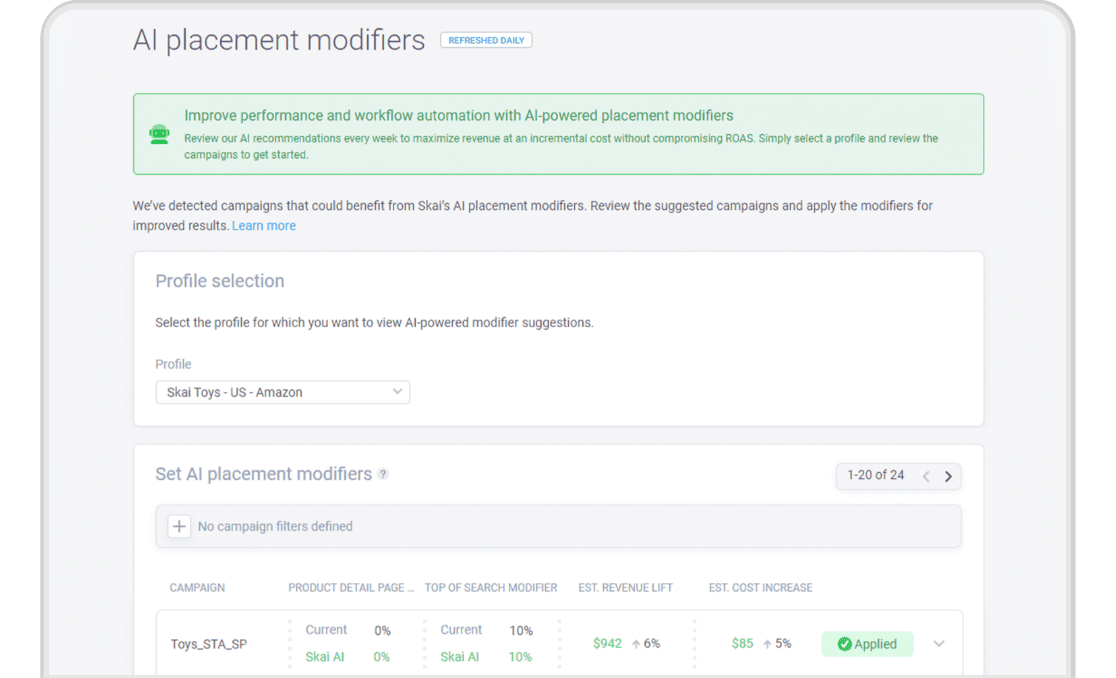Click the up arrow next to 5% cost increase

[x=767, y=644]
